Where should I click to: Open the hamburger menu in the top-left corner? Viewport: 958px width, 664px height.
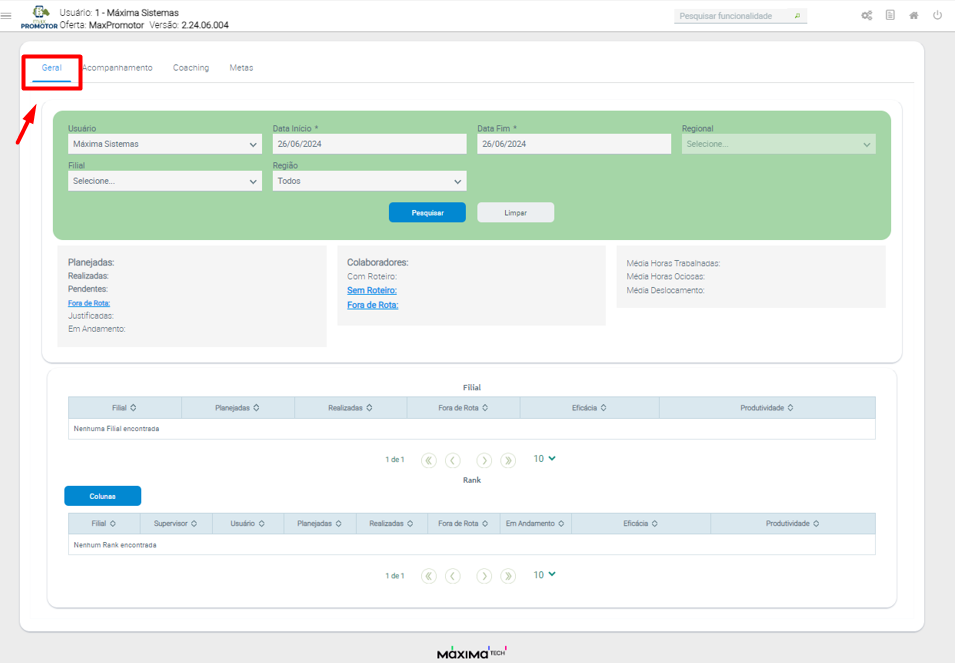7,16
